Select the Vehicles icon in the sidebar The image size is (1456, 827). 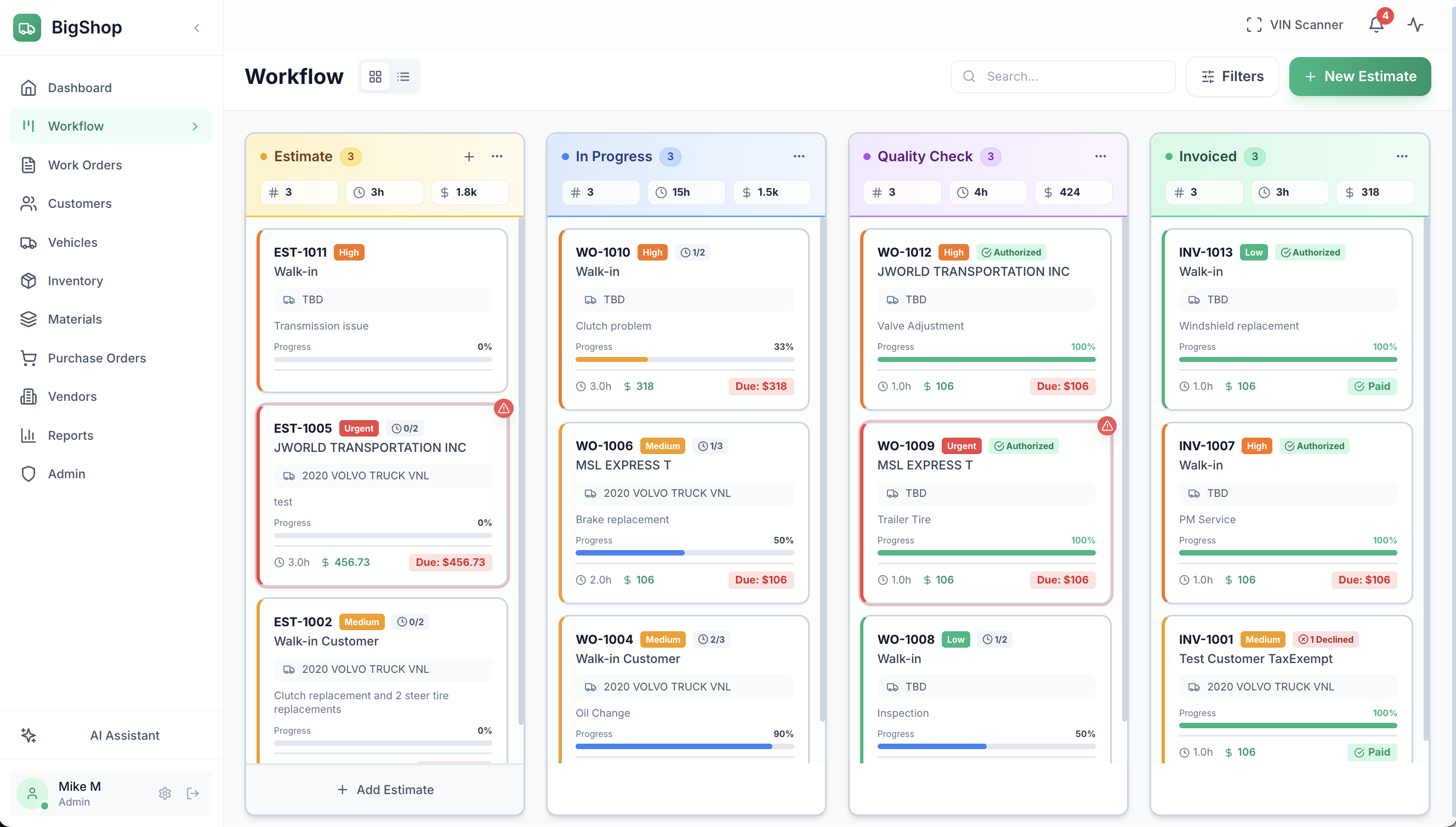30,242
